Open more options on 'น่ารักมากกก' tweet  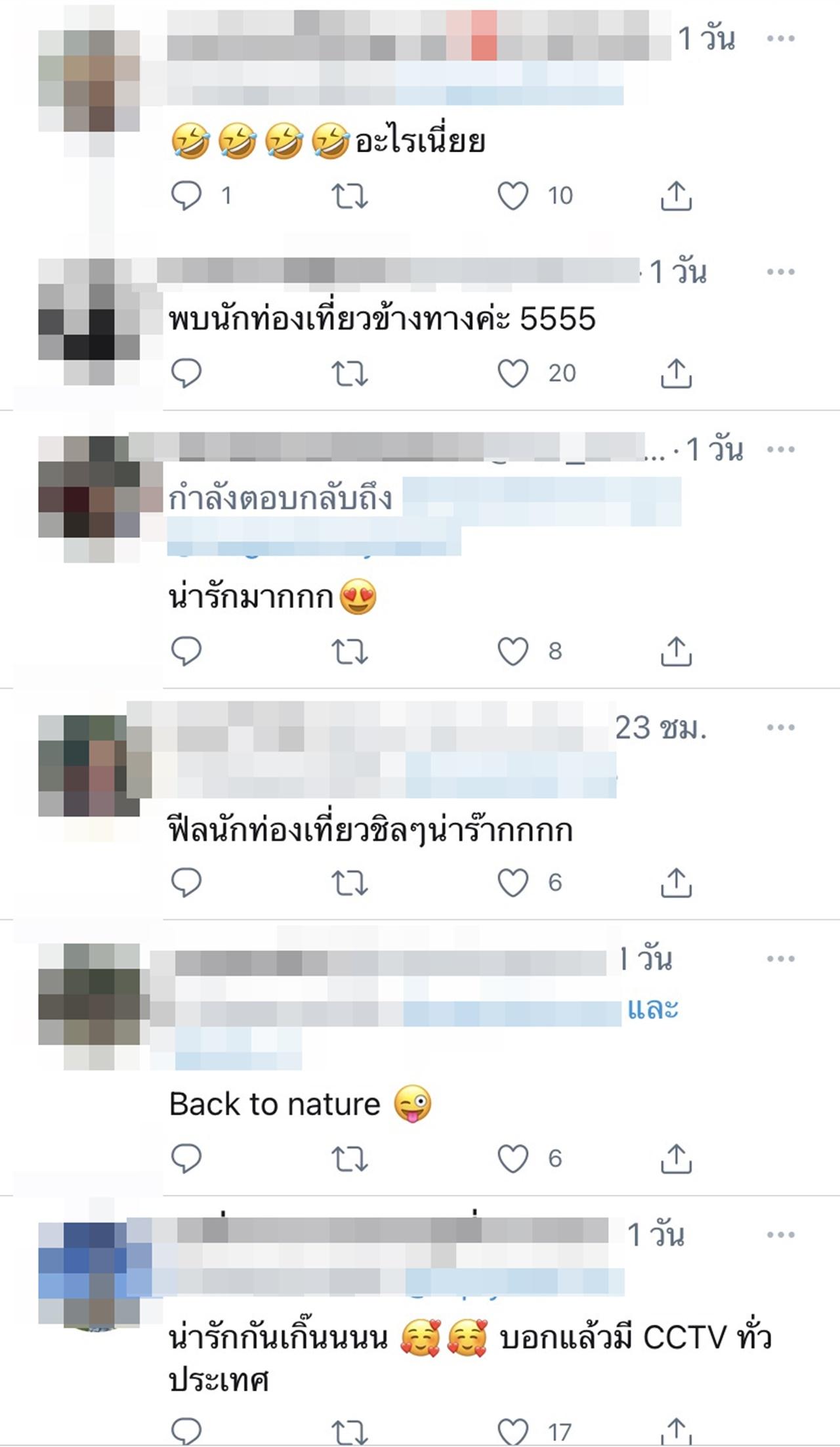[x=780, y=450]
